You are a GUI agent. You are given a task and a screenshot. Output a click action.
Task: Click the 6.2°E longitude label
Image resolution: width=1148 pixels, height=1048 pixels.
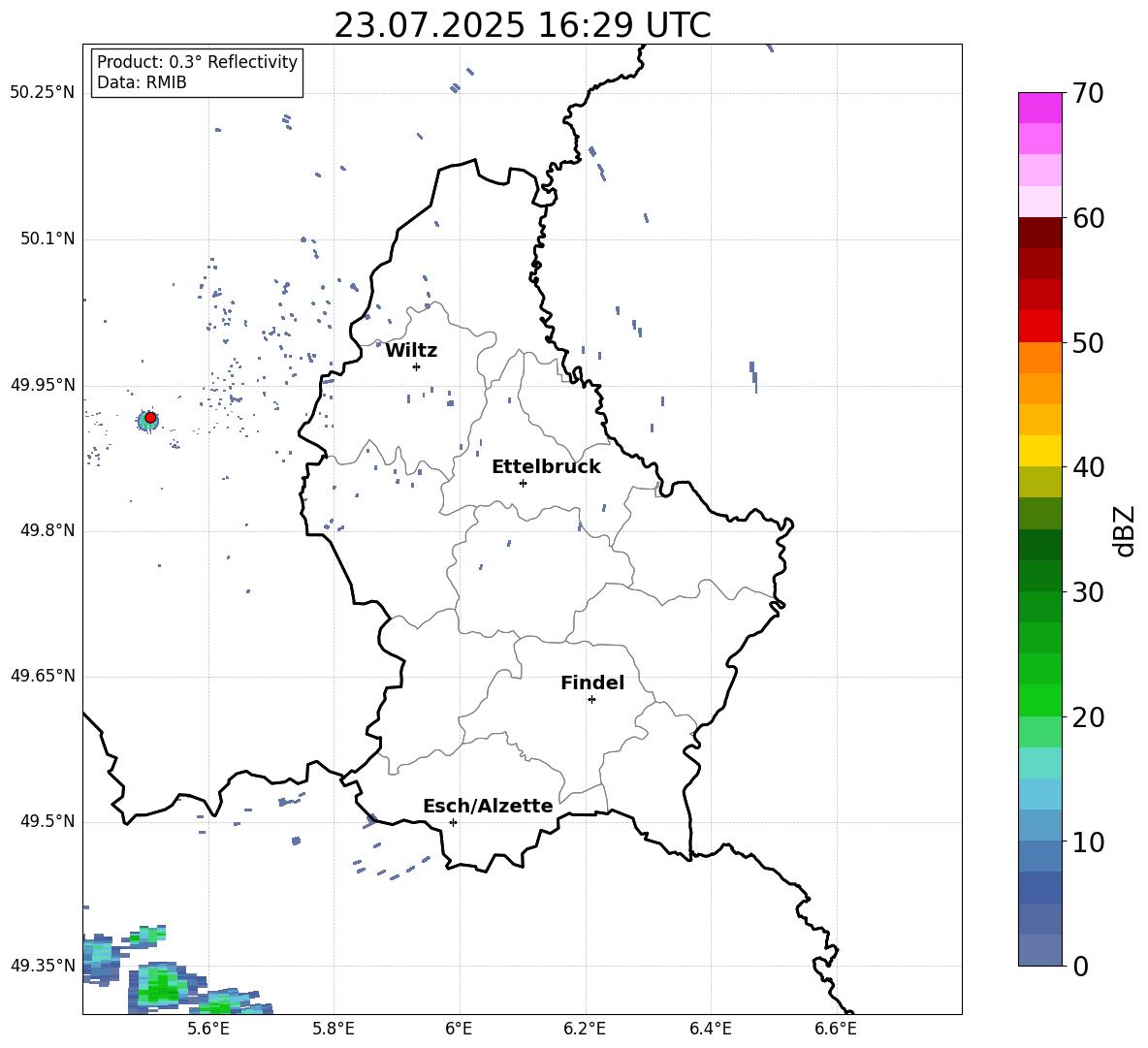click(585, 1030)
